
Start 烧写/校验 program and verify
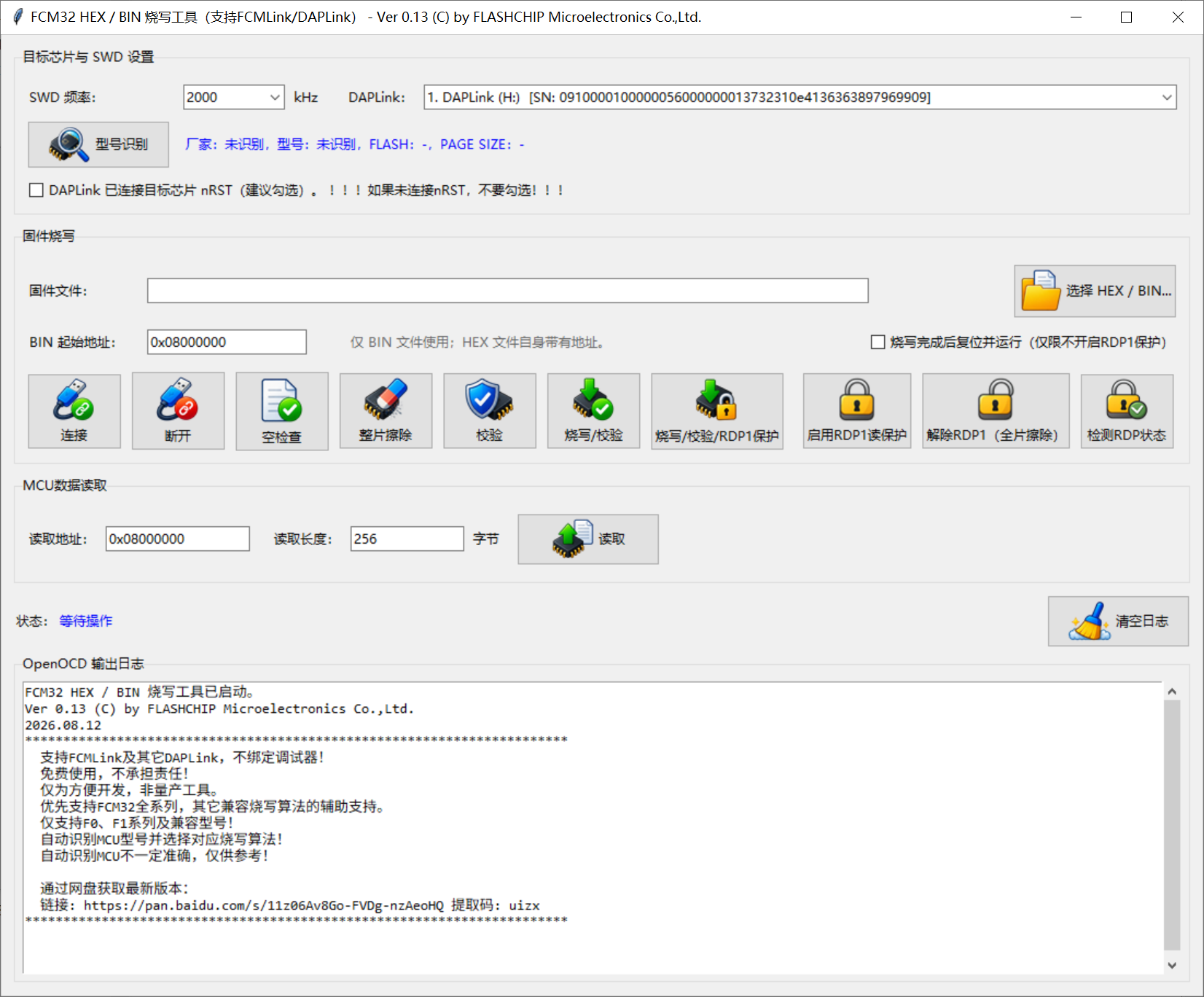click(593, 411)
